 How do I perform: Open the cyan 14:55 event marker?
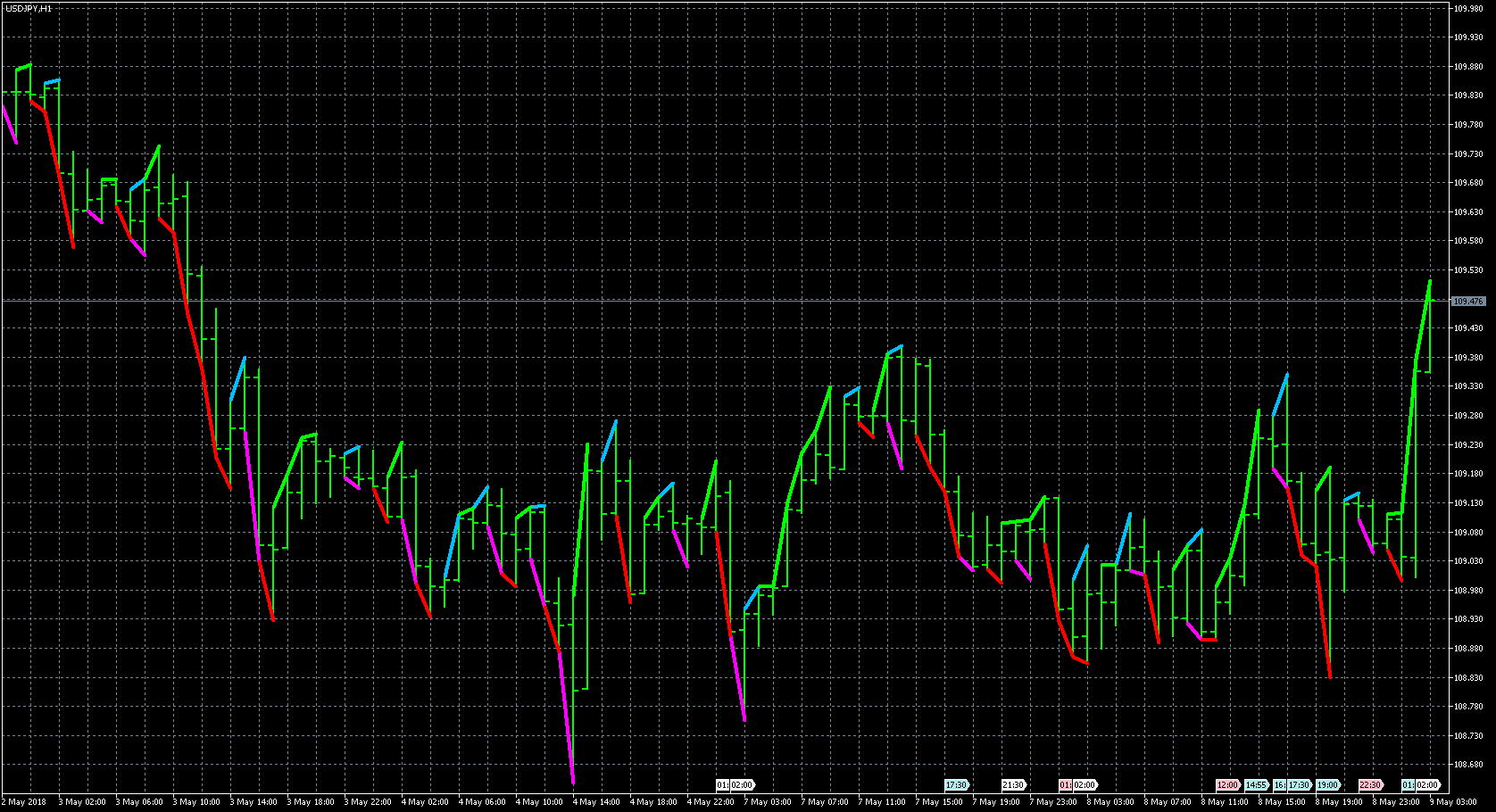click(x=1256, y=785)
